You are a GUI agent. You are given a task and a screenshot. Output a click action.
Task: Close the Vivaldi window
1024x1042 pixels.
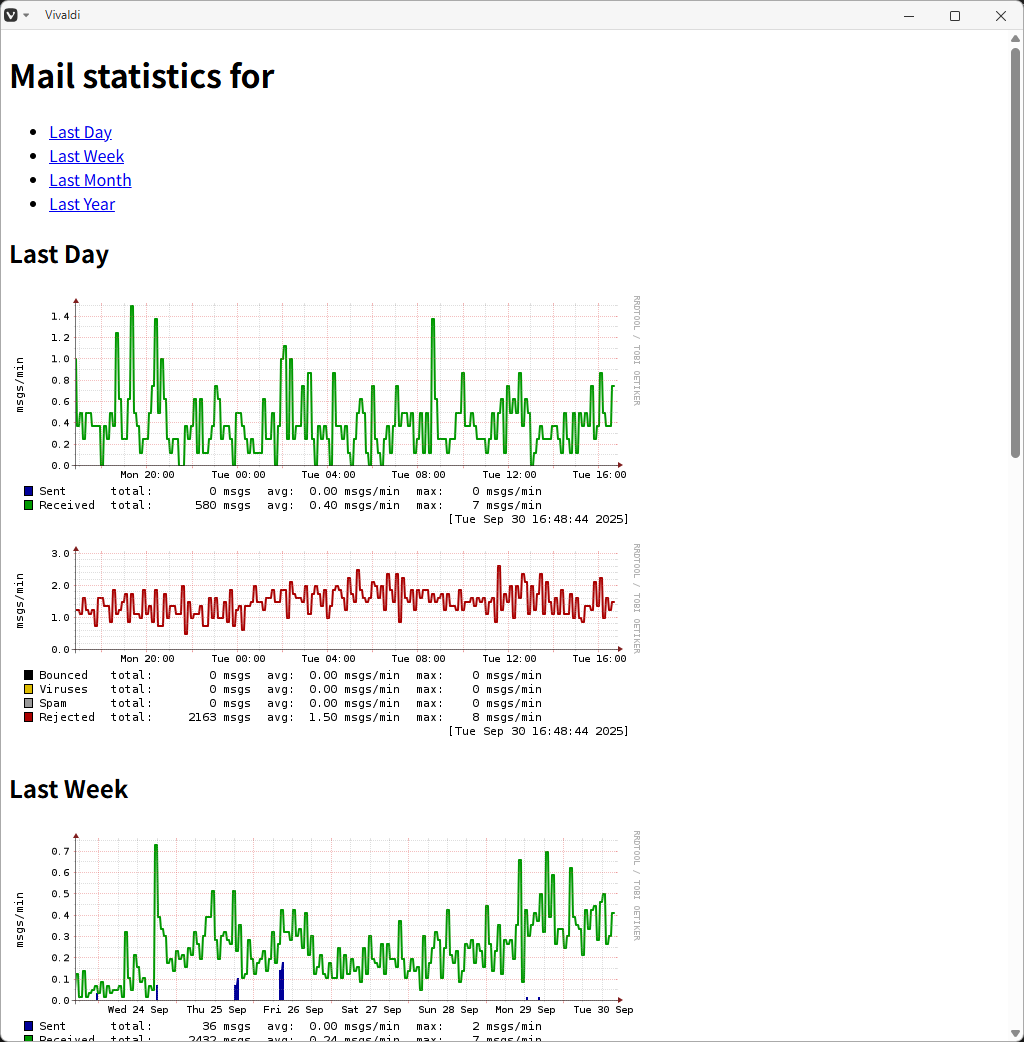1001,15
